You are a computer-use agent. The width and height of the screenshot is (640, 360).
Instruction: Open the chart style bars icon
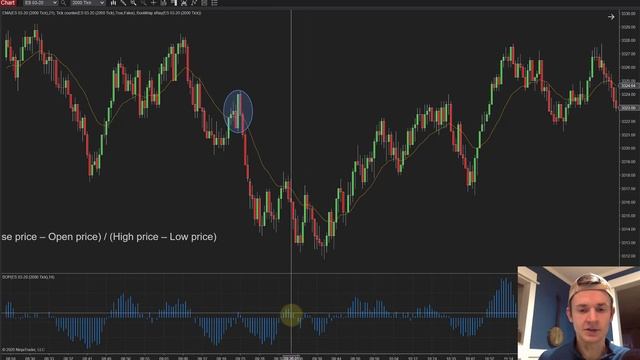113,3
